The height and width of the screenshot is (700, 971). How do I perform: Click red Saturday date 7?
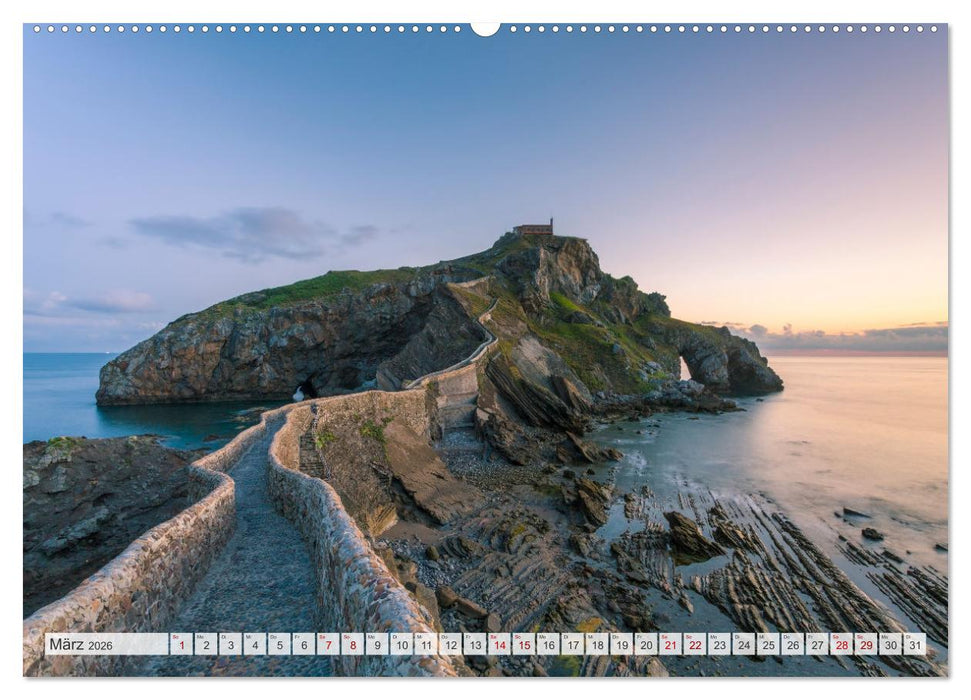coord(328,645)
